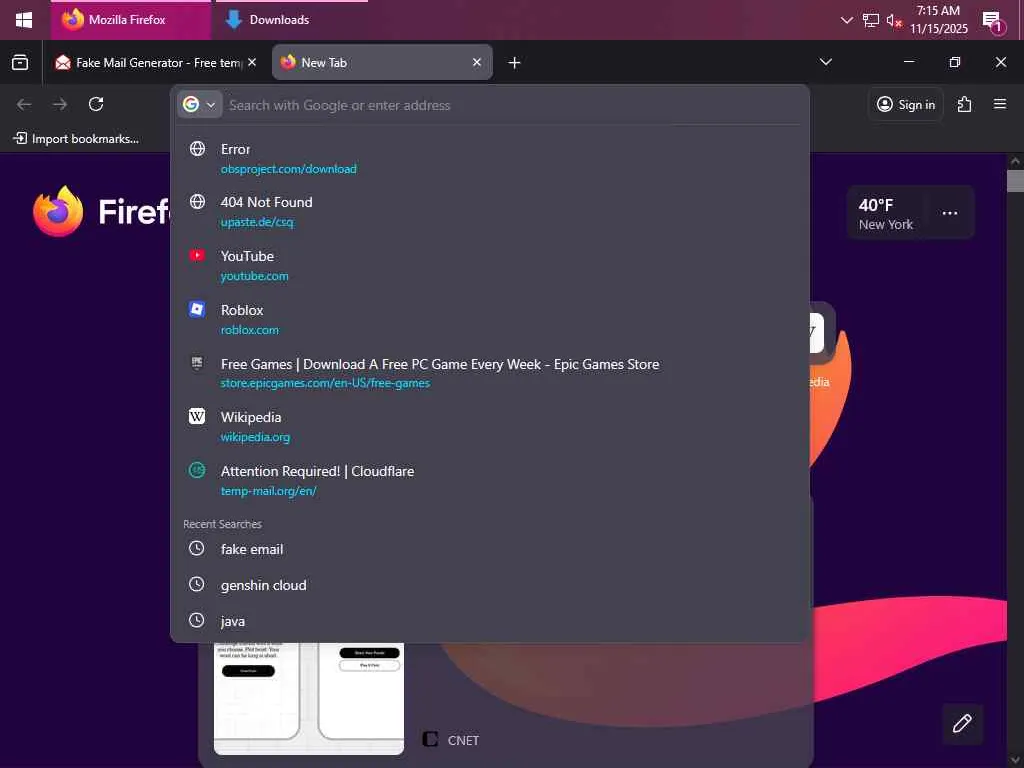The image size is (1024, 768).
Task: Click the globe icon beside Error entry
Action: (x=197, y=148)
